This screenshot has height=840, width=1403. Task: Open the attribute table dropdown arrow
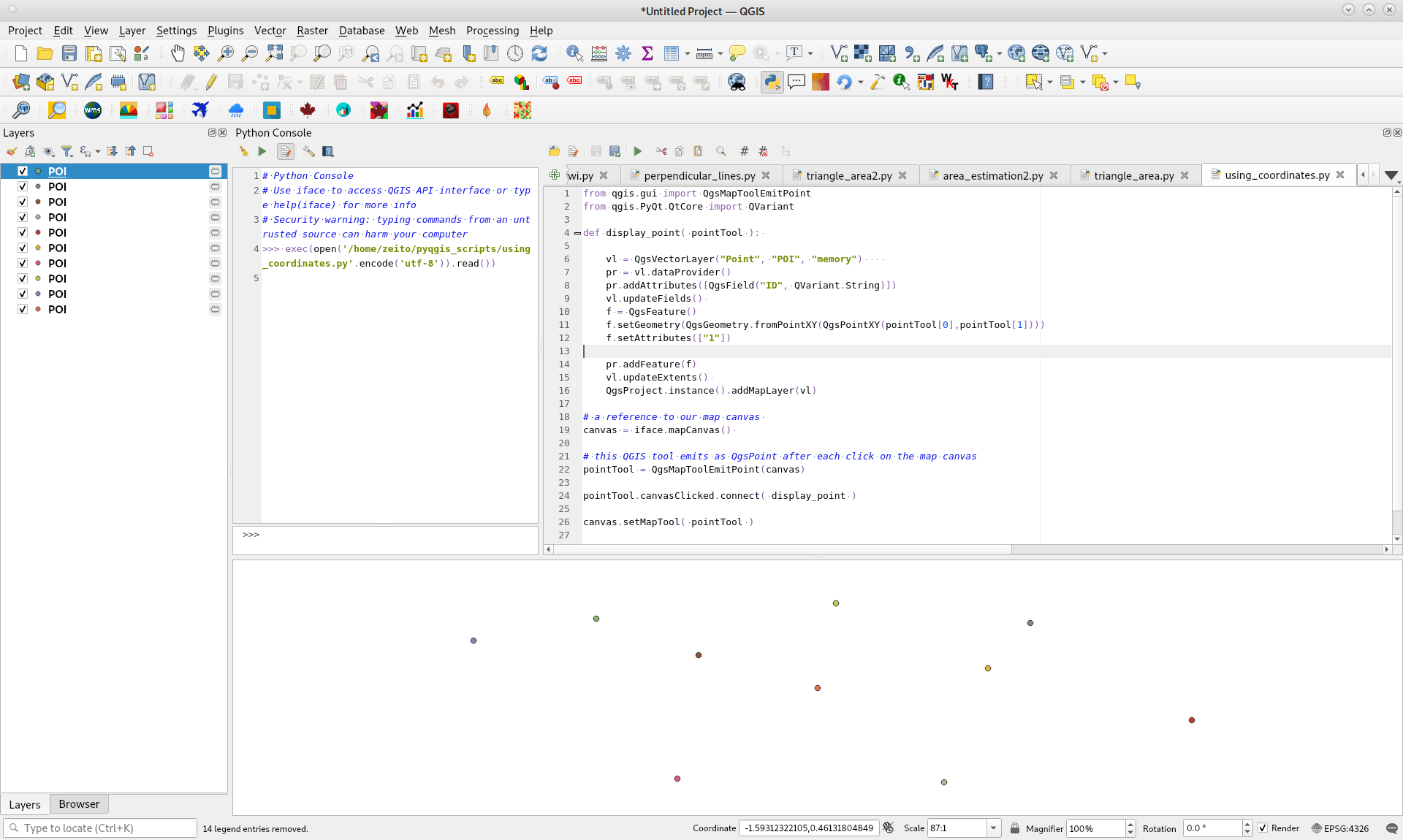click(688, 53)
